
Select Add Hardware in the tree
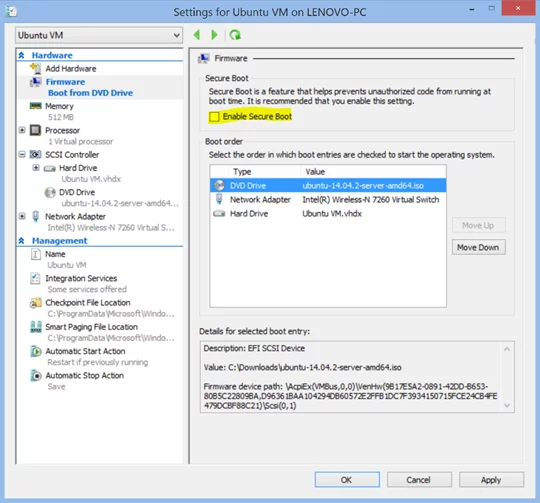tap(71, 69)
